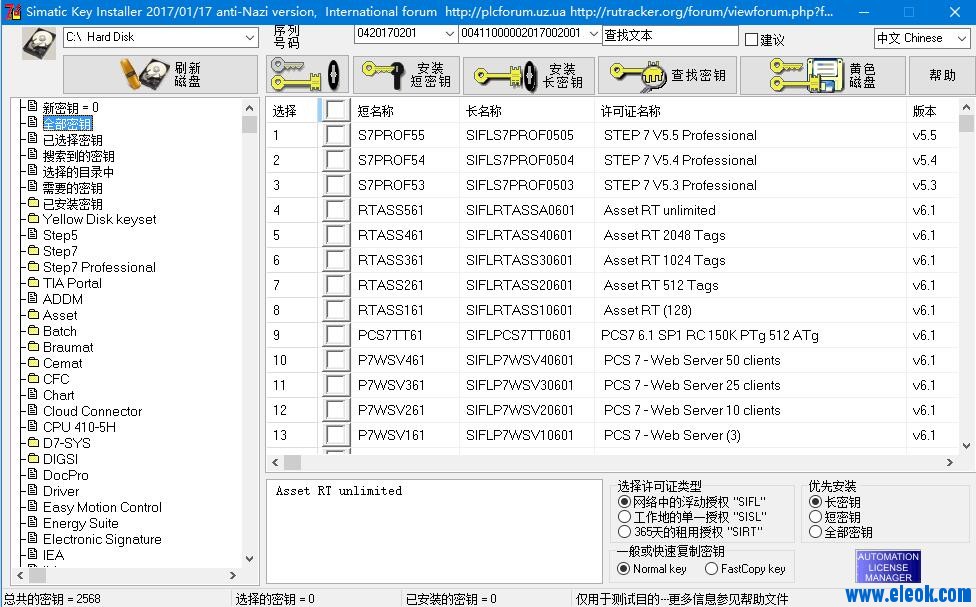The image size is (976, 607).
Task: Click install short key button (安装短密钥)
Action: tap(406, 75)
